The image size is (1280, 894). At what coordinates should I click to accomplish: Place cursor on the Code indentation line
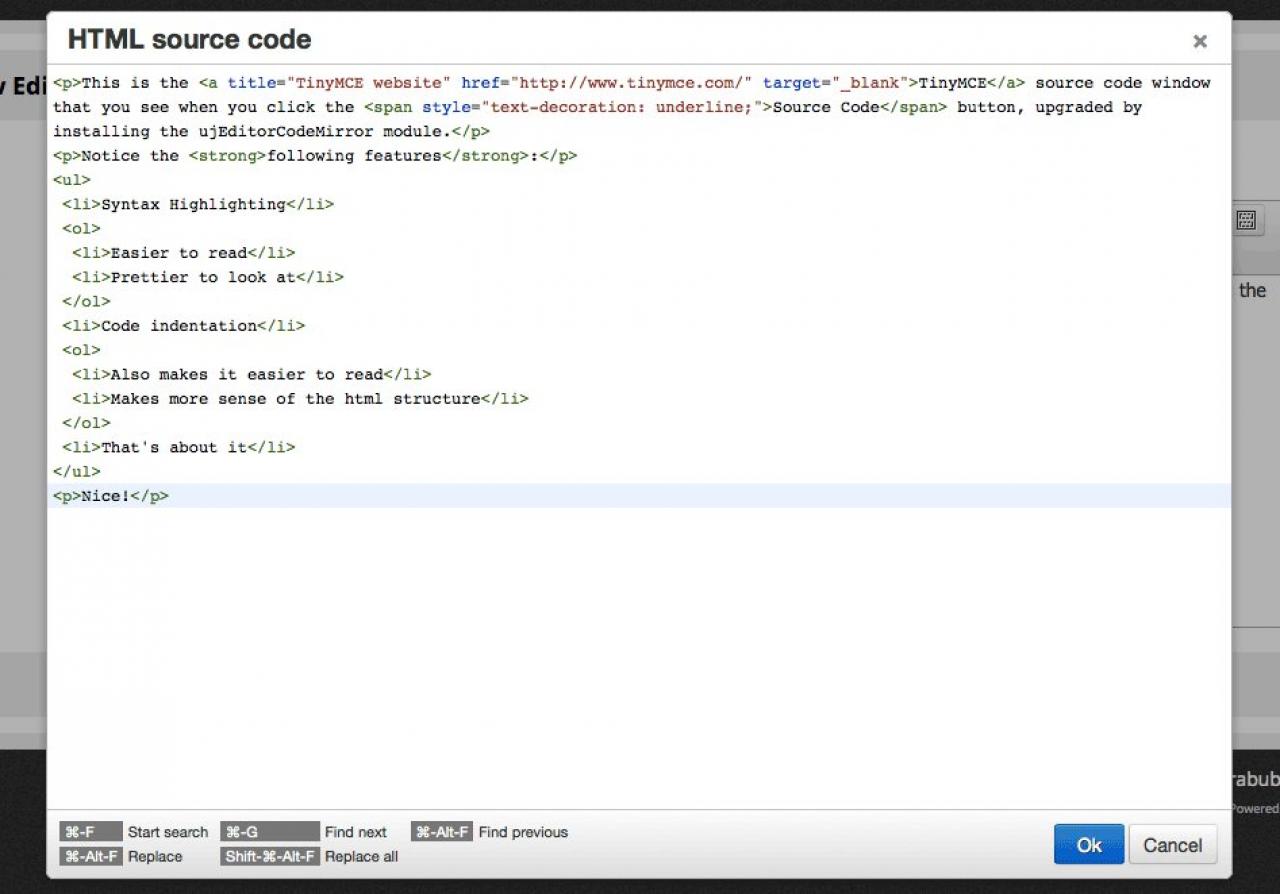click(182, 326)
